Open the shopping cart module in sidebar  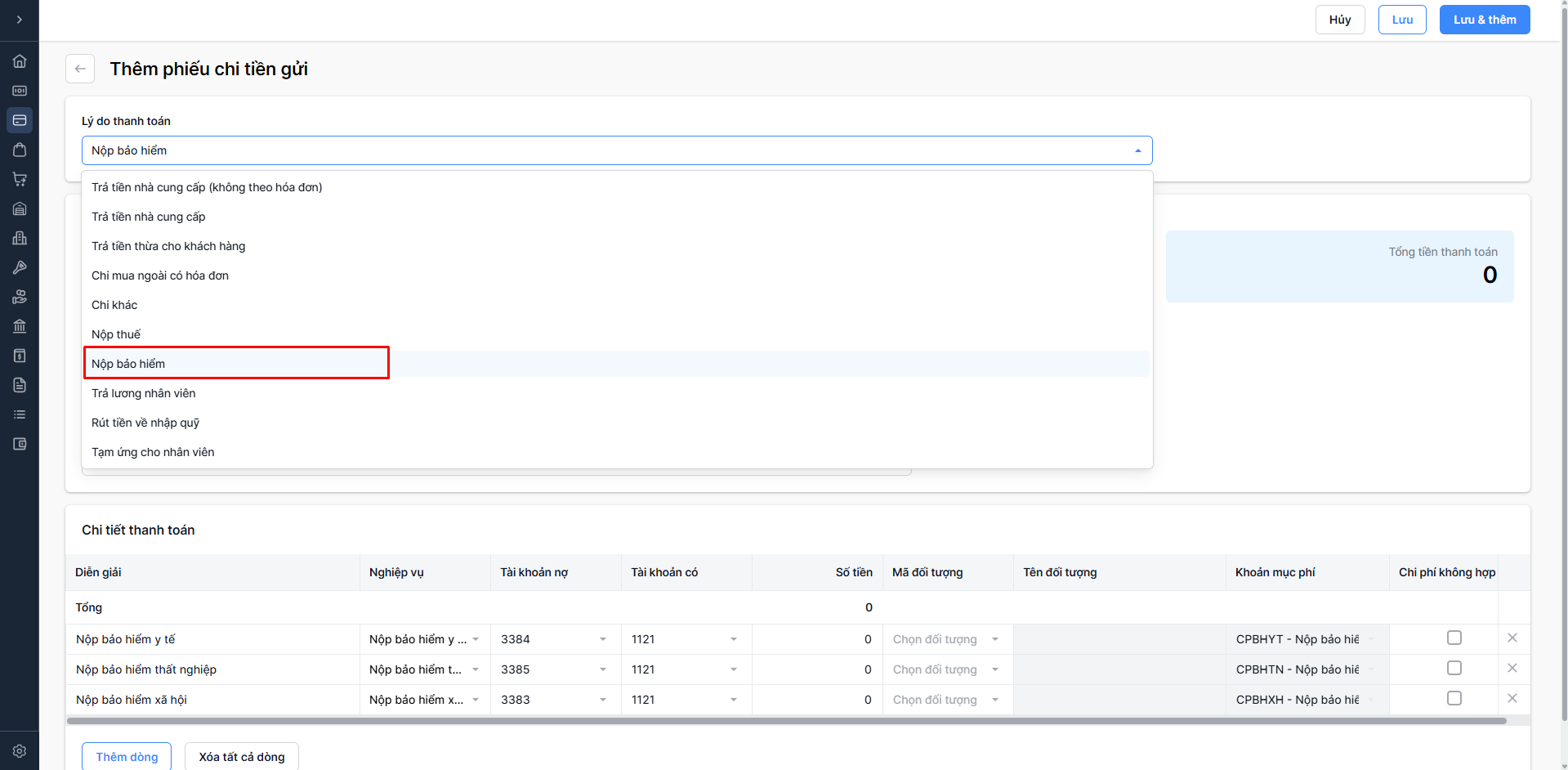(x=20, y=179)
